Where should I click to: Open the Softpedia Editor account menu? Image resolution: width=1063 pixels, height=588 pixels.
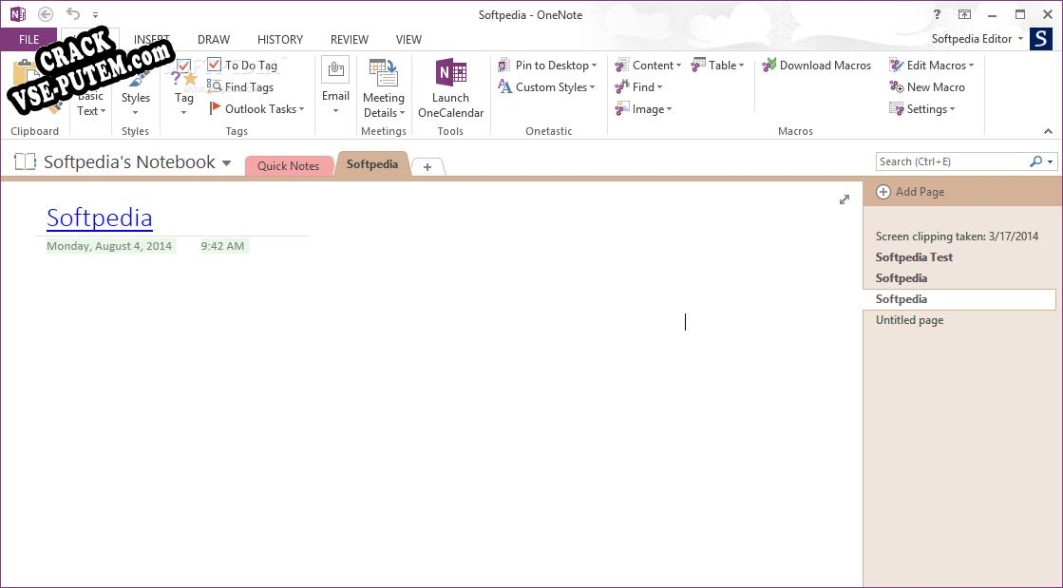pyautogui.click(x=977, y=39)
